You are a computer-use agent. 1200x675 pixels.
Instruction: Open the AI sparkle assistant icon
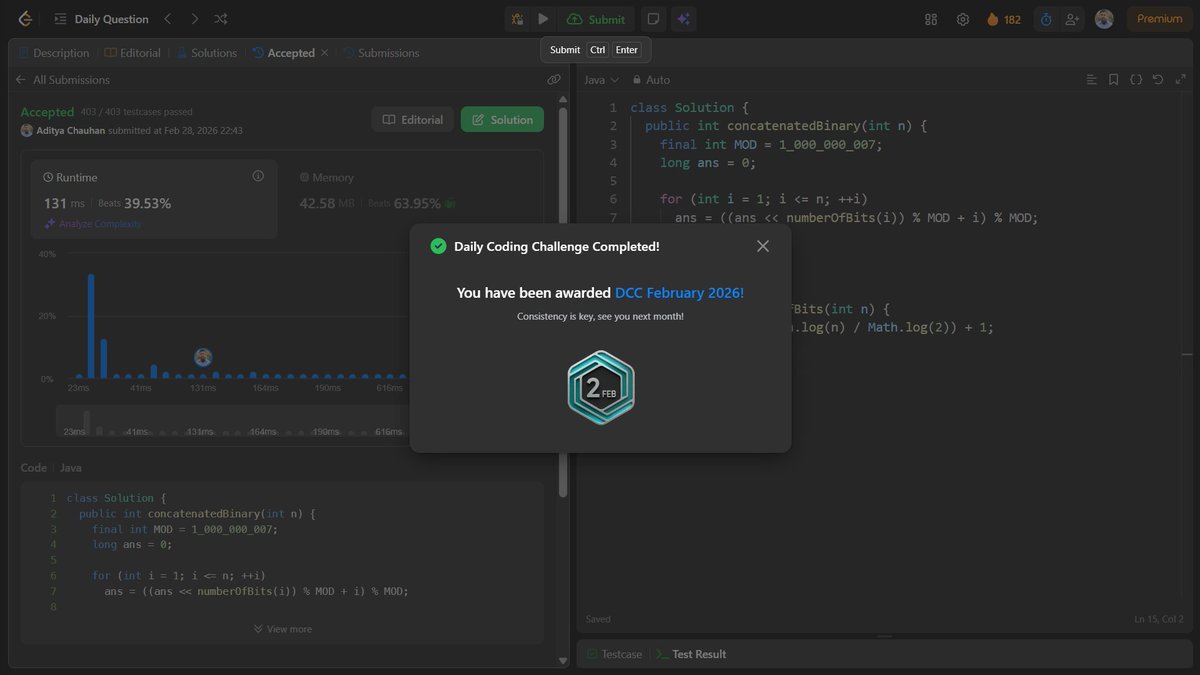click(x=684, y=19)
